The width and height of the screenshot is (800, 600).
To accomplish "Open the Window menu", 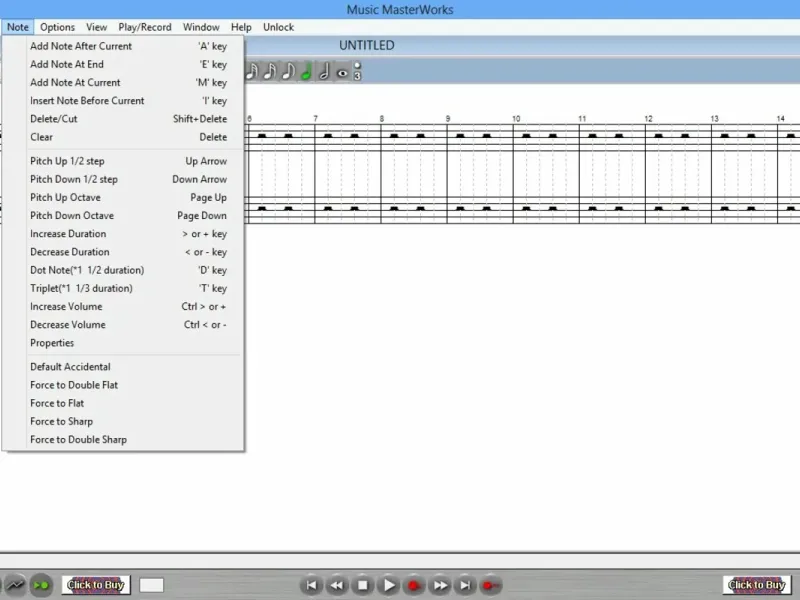I will click(x=201, y=27).
